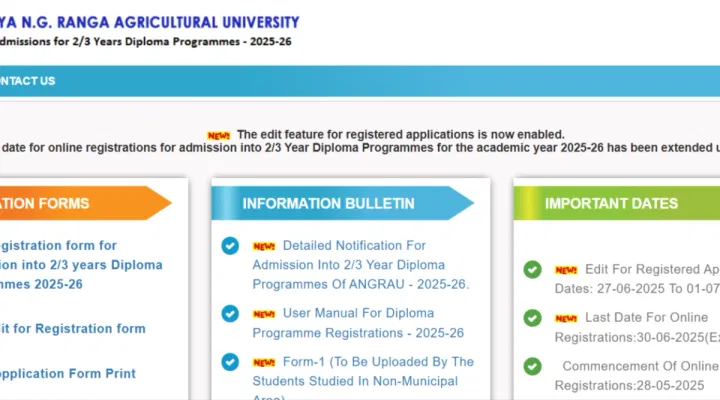Click NEW badge next to Edit For Registered
The height and width of the screenshot is (400, 720).
click(566, 270)
